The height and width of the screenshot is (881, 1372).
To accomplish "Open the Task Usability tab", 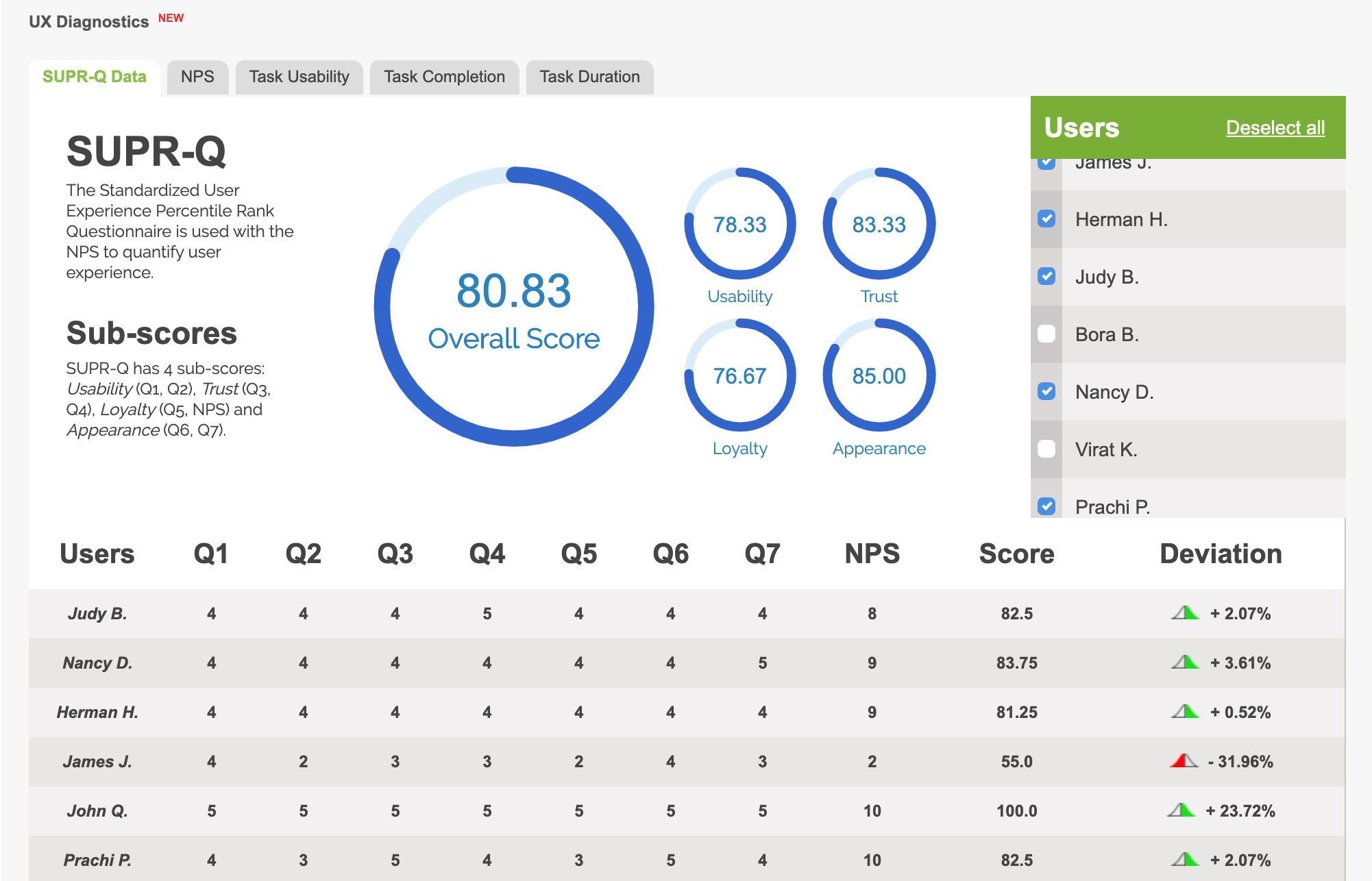I will point(299,77).
